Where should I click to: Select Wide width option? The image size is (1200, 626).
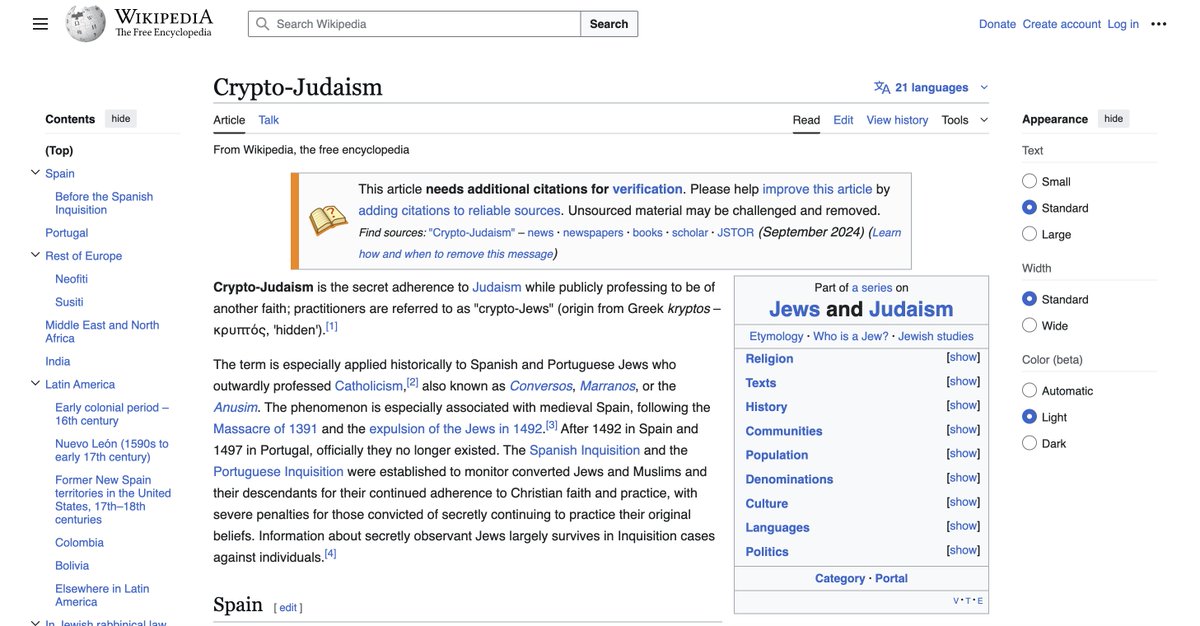(x=1029, y=325)
